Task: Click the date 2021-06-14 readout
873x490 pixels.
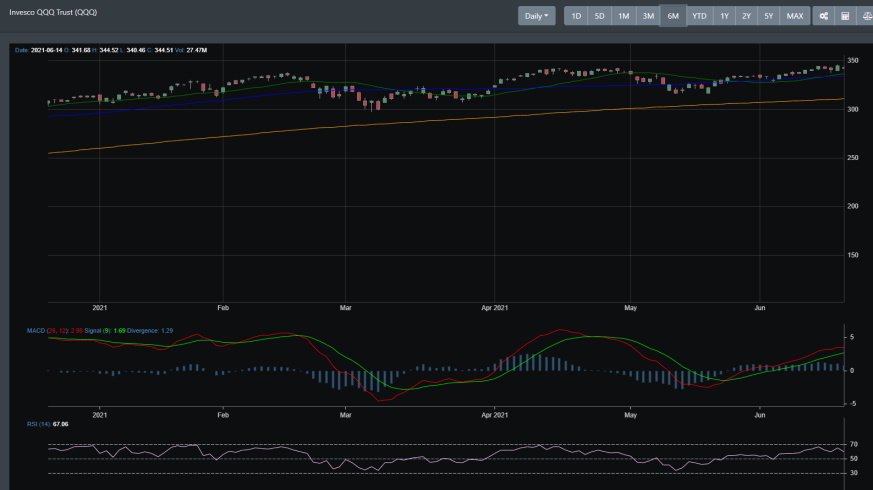Action: [47, 50]
